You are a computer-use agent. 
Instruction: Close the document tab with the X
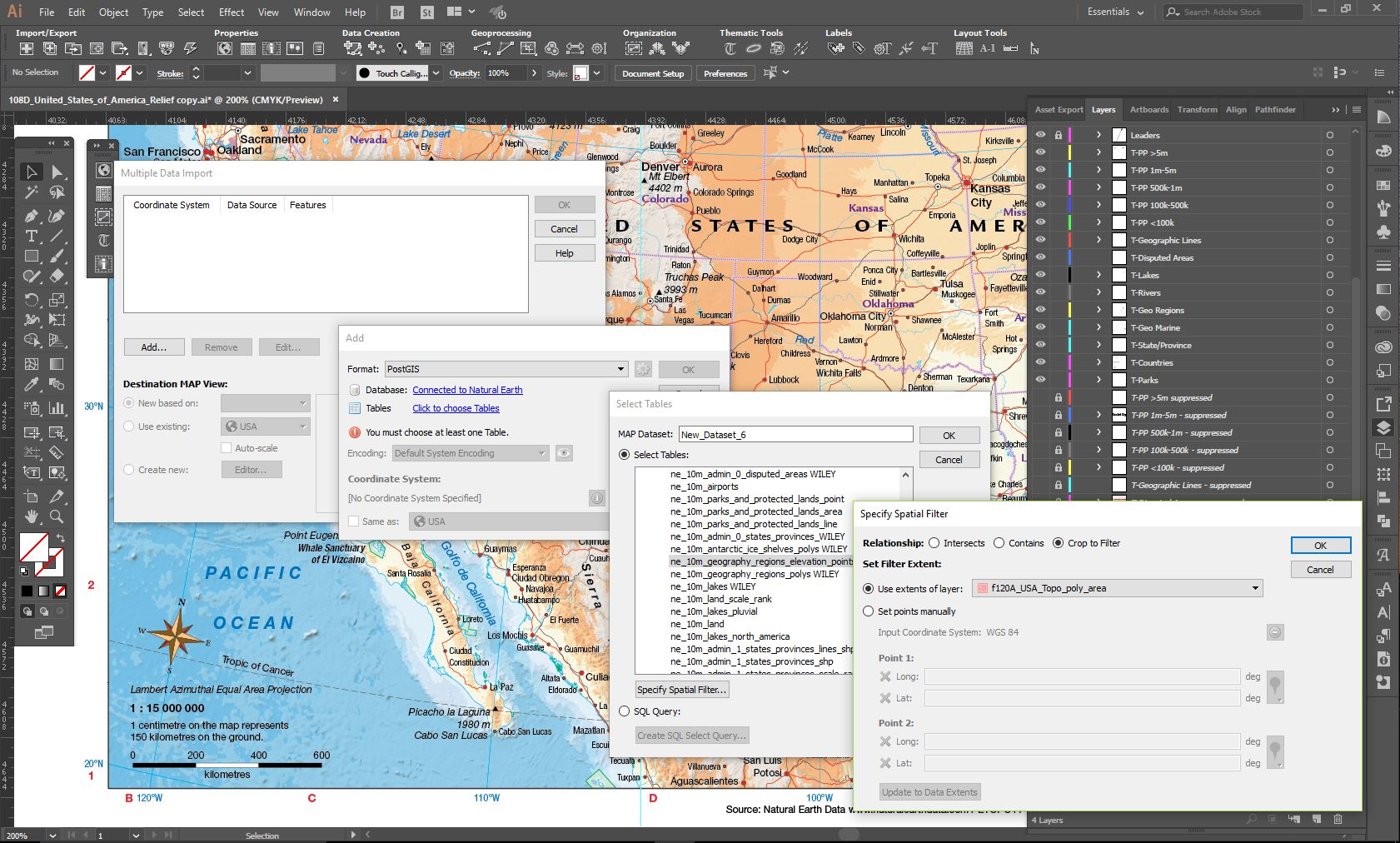[336, 99]
